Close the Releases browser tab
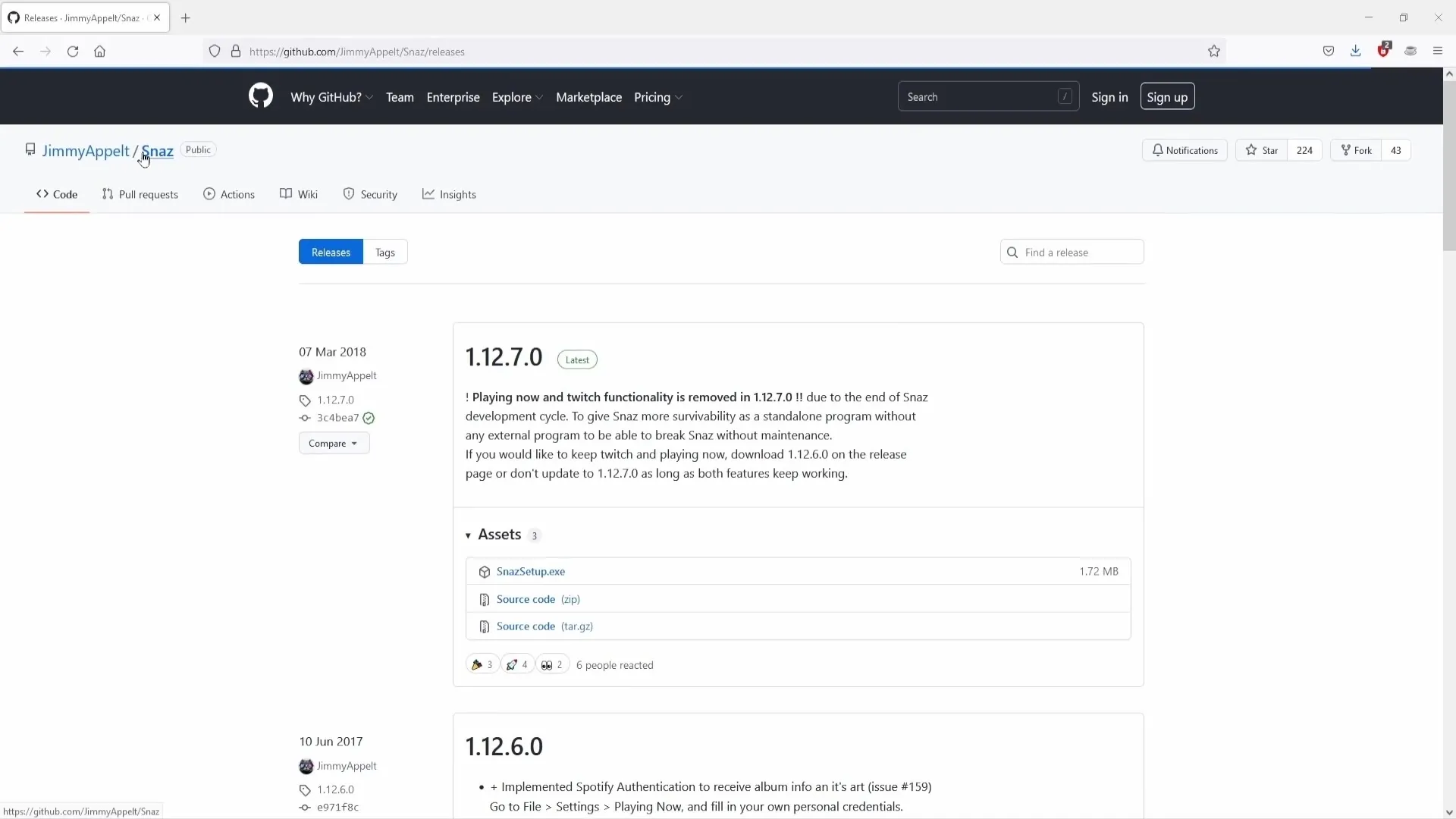The width and height of the screenshot is (1456, 819). pos(157,17)
